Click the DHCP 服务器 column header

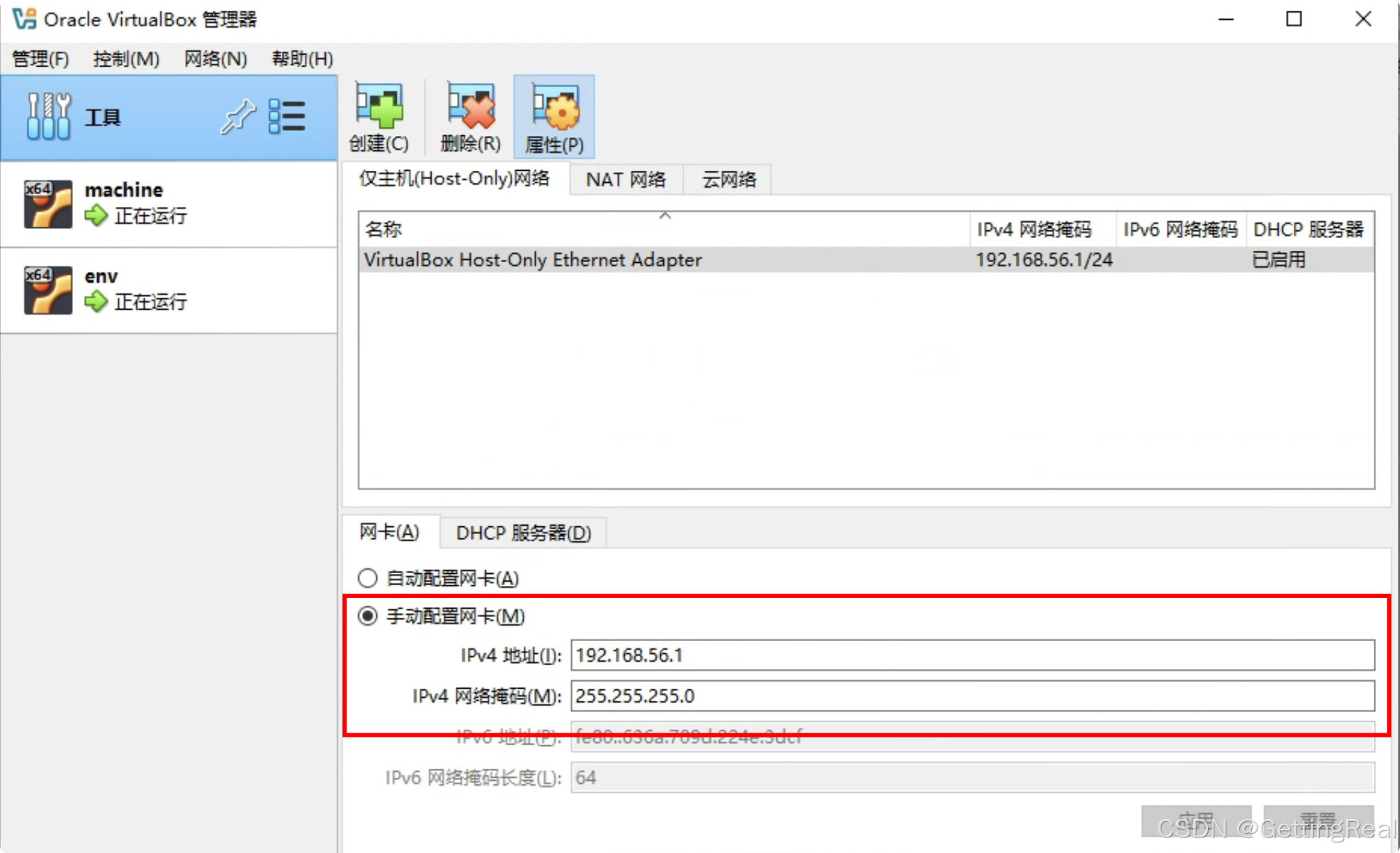(x=1309, y=229)
